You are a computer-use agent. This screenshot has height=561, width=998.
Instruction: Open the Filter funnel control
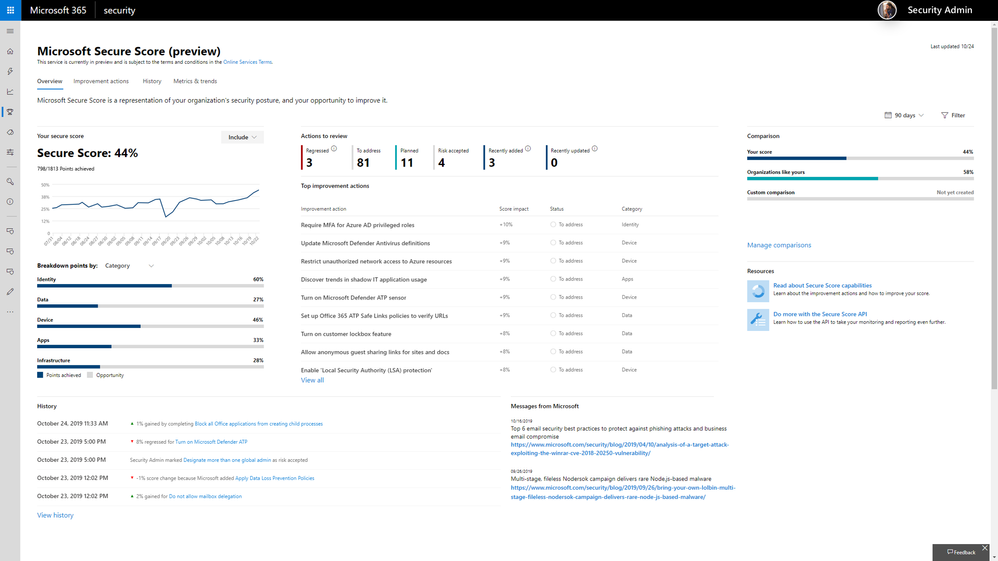pos(953,115)
